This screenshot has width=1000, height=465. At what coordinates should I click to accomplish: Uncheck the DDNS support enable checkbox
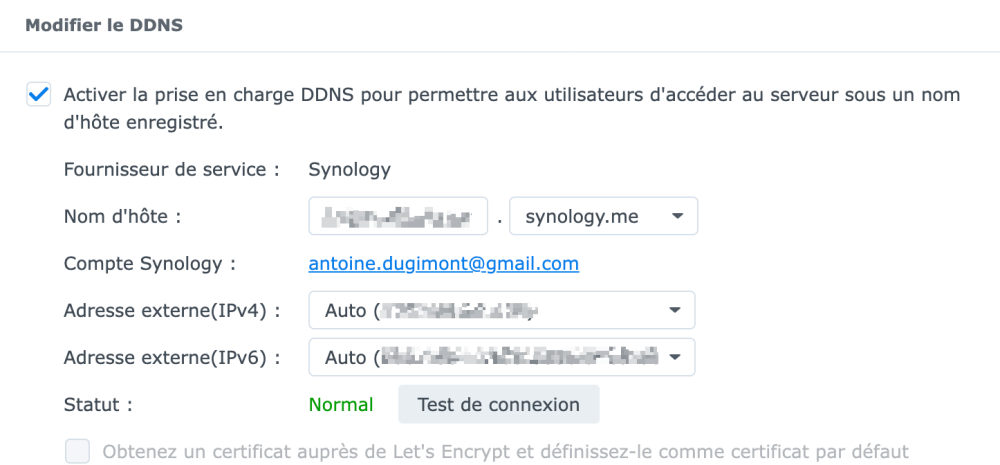39,96
